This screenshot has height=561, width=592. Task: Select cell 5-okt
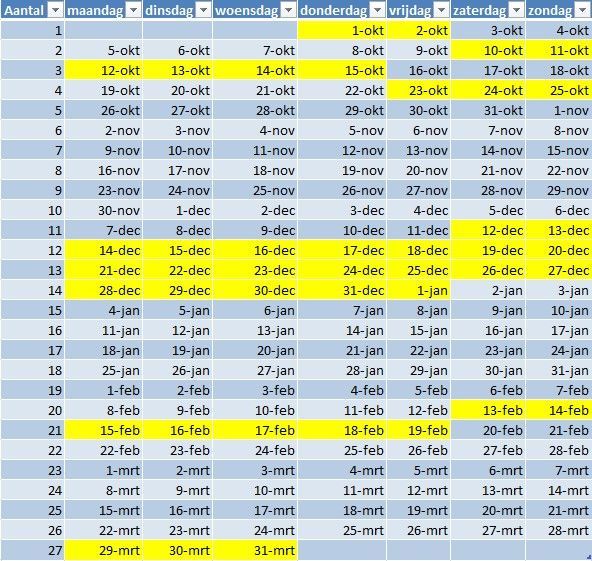103,50
